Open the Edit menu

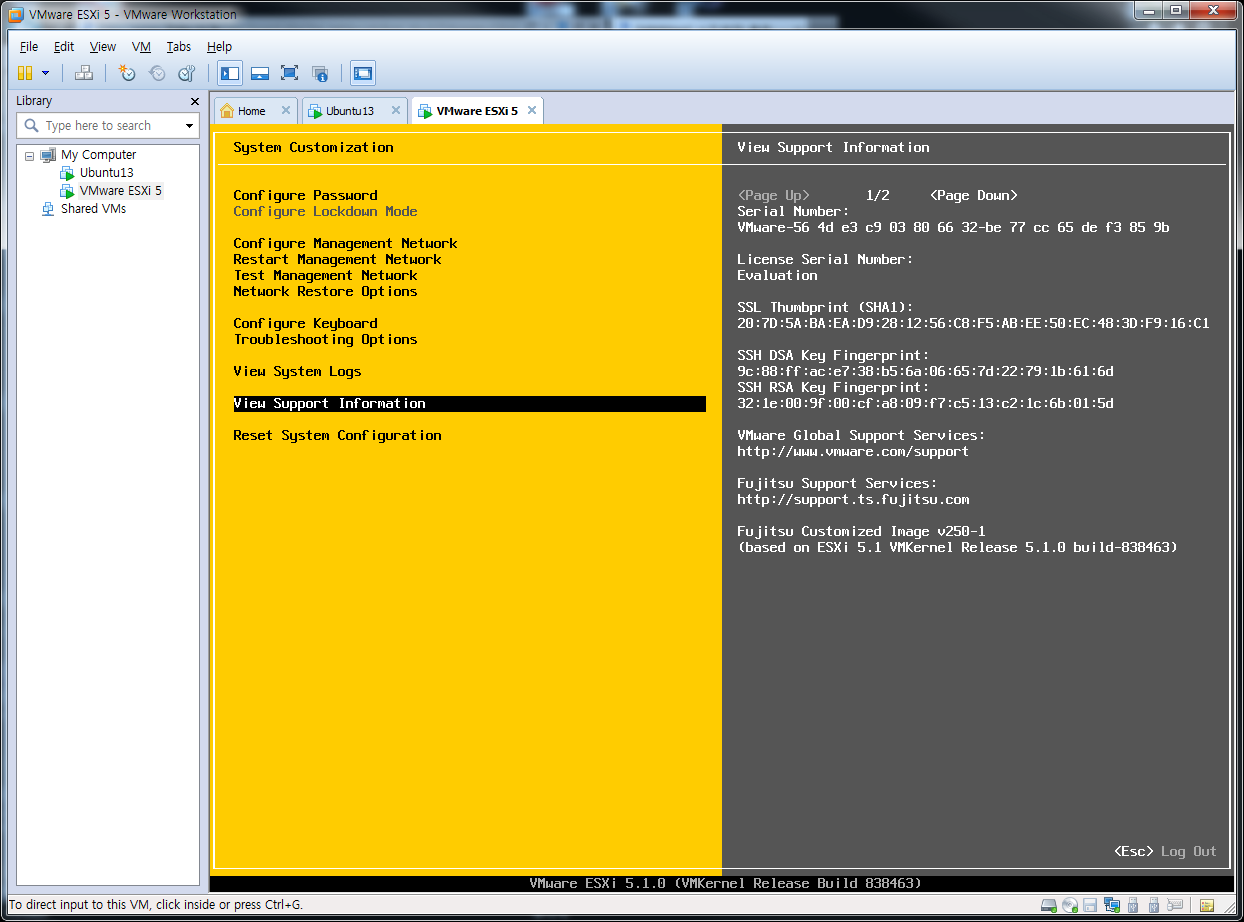click(x=64, y=47)
